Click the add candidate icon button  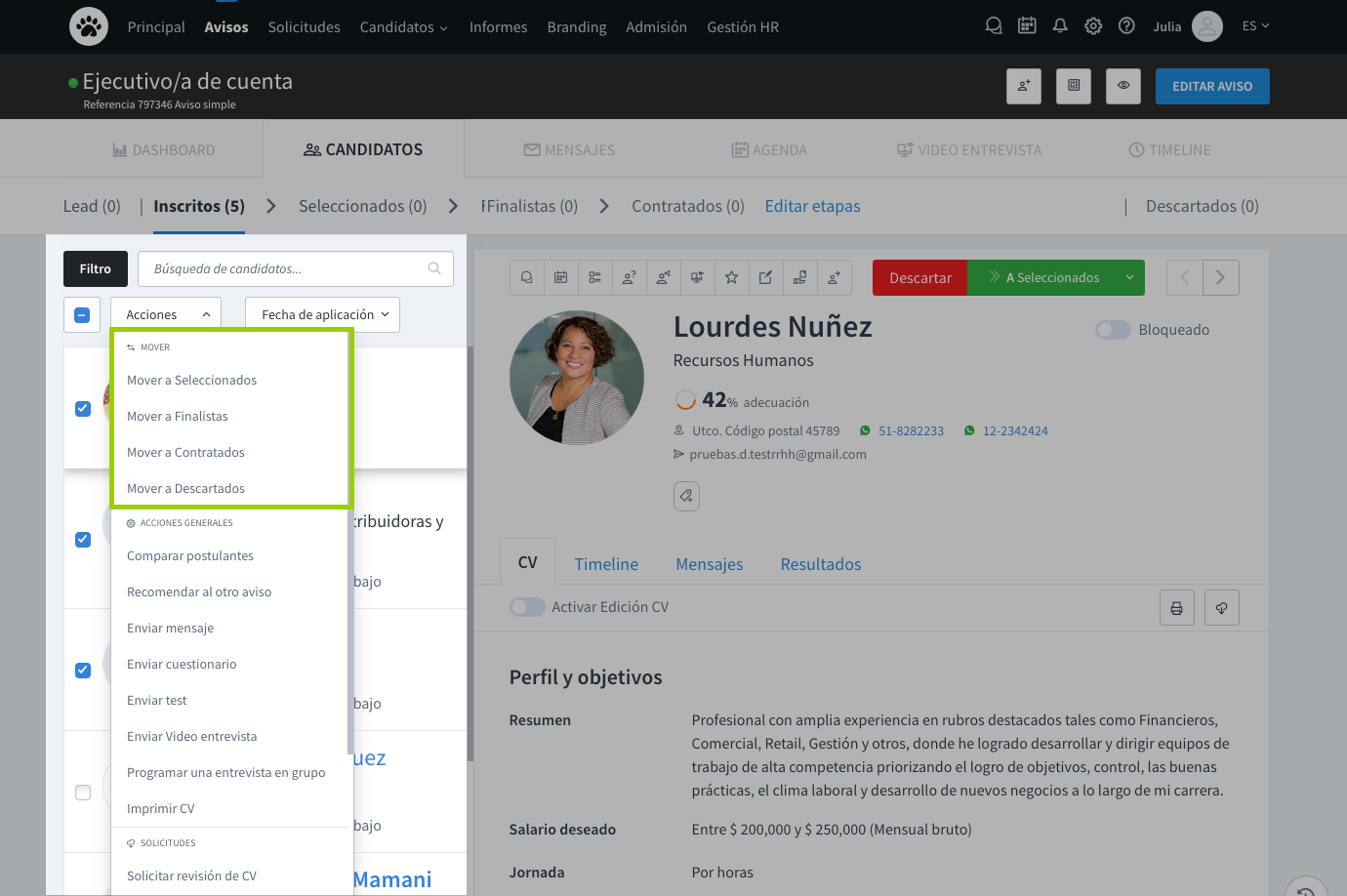pos(1024,86)
